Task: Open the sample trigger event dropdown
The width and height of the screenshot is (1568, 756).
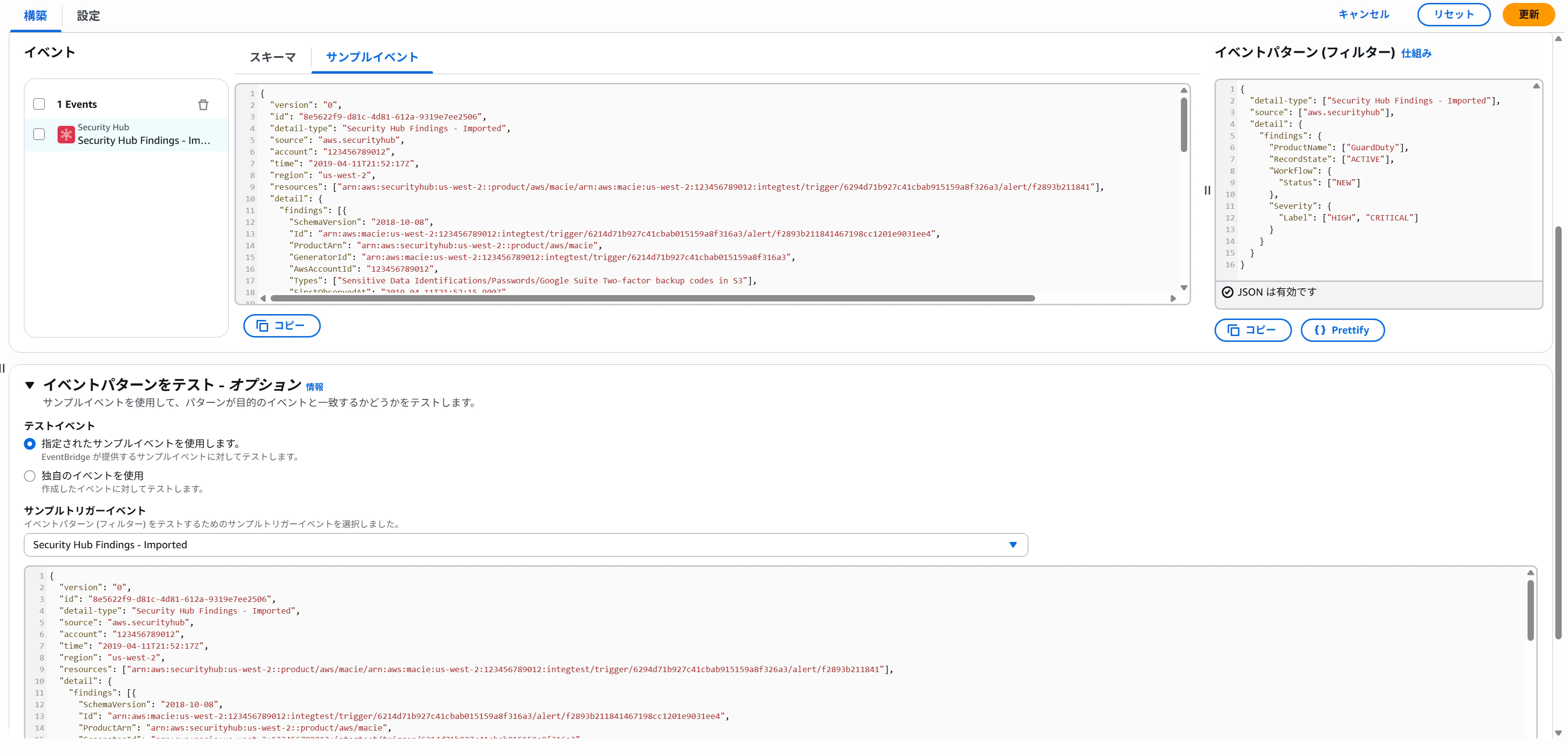Action: tap(525, 545)
